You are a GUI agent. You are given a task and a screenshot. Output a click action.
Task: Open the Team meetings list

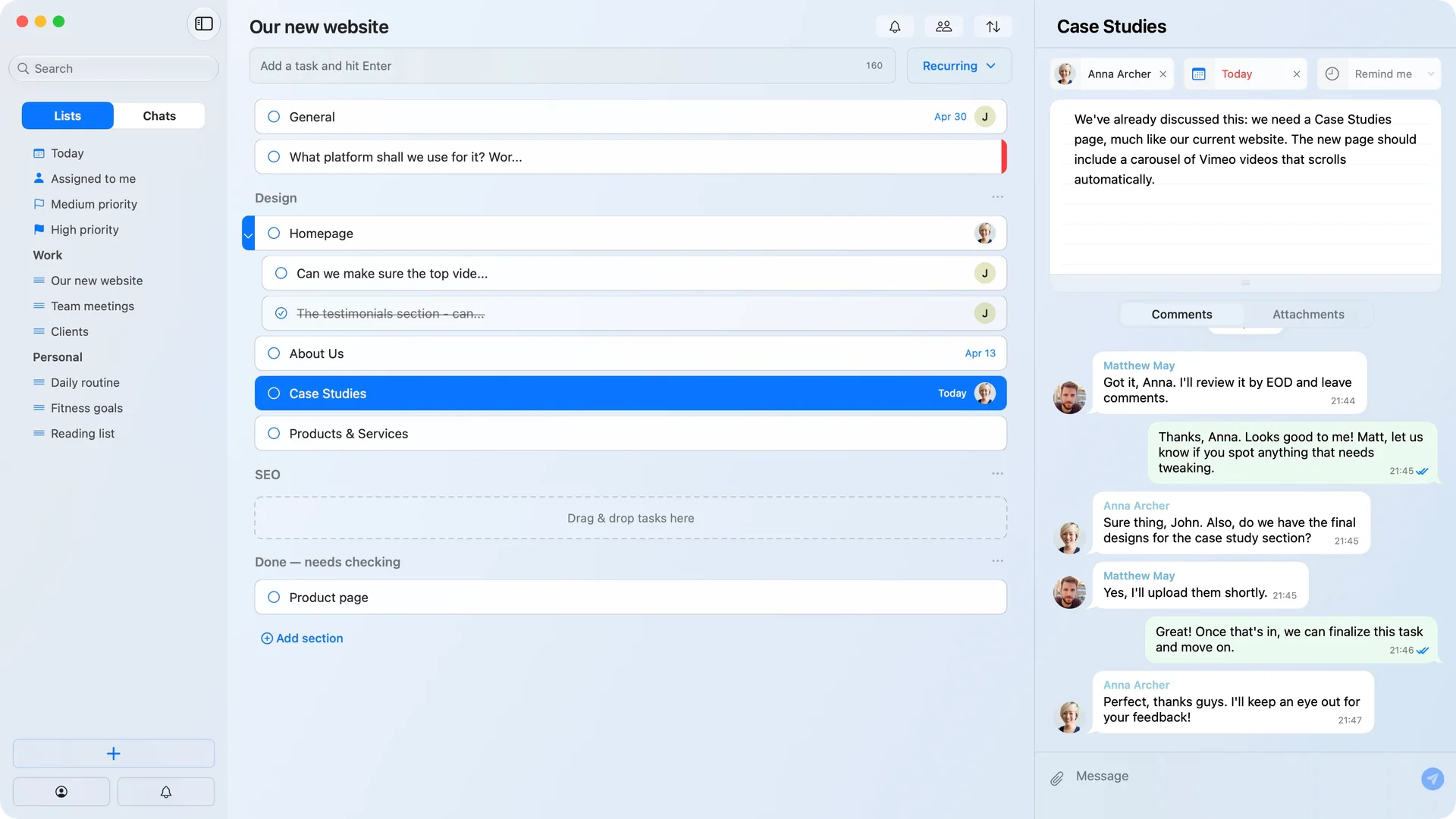click(x=93, y=306)
